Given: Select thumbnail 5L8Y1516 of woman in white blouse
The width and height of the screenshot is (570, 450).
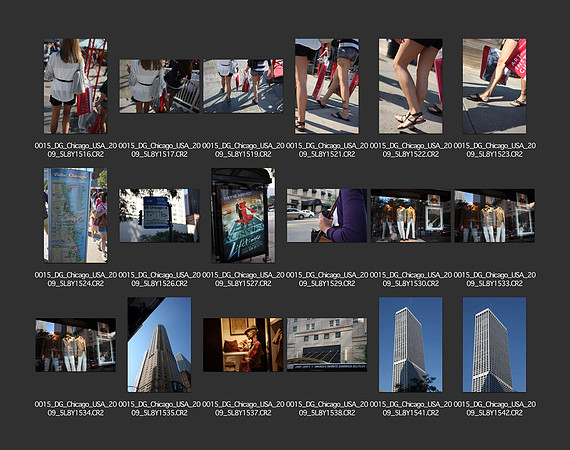Looking at the screenshot, I should pos(76,86).
